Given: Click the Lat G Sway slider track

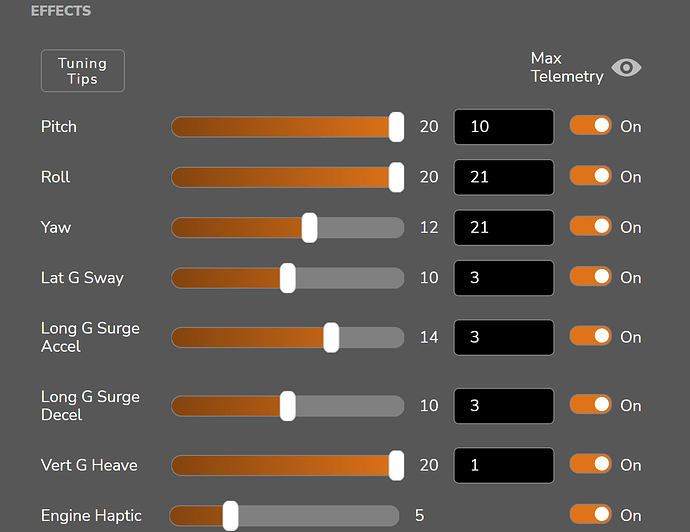Looking at the screenshot, I should tap(287, 278).
